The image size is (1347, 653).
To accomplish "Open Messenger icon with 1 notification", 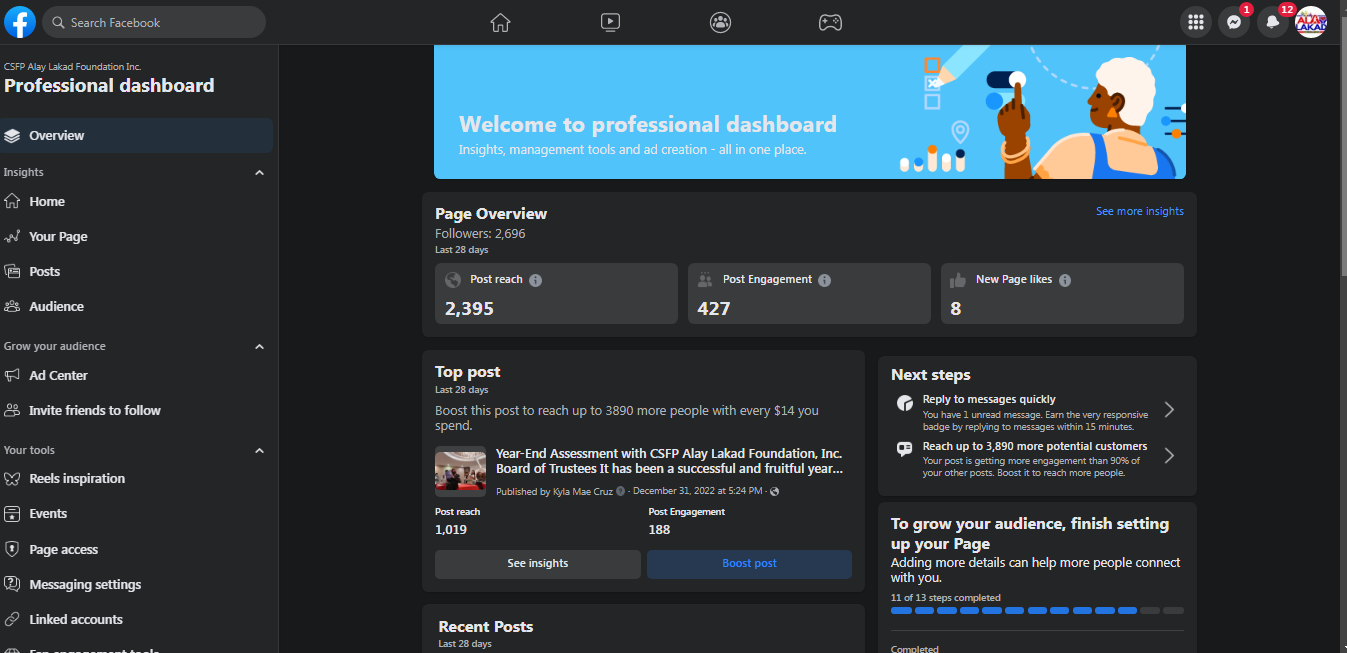I will (x=1234, y=22).
